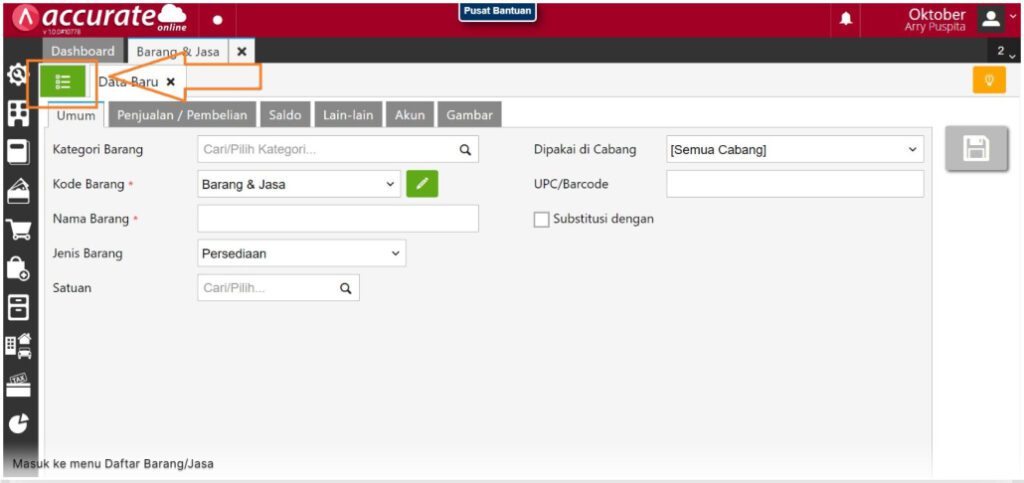Go to the Dashboard tab
Image resolution: width=1024 pixels, height=483 pixels.
tap(83, 51)
